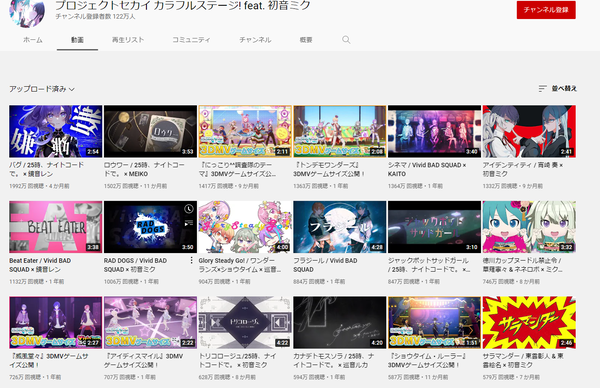Click チャンネル登録者数 122万人 subscriber count
Viewport: 600px width, 388px height.
coord(95,16)
